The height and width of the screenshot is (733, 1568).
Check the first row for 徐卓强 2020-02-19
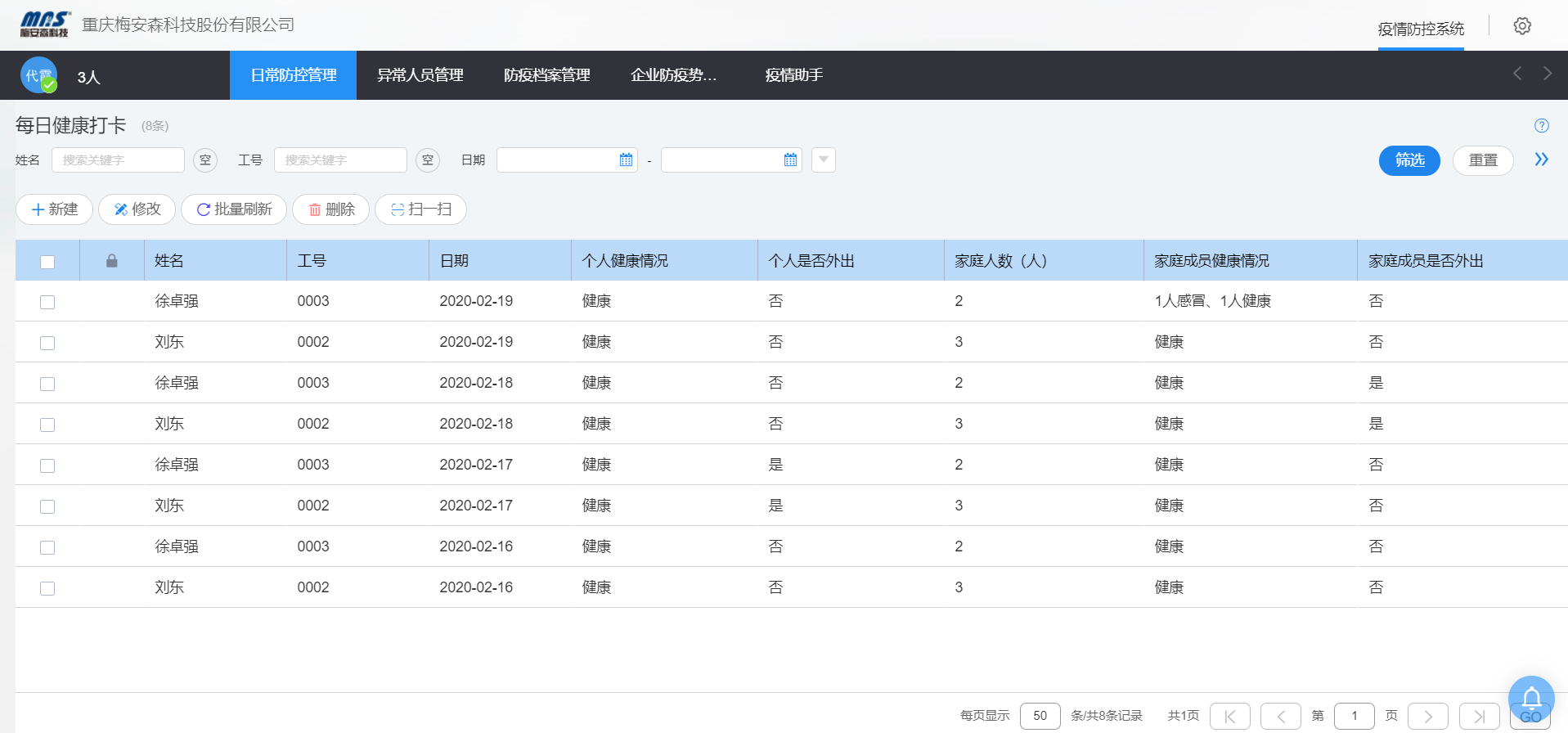(47, 302)
